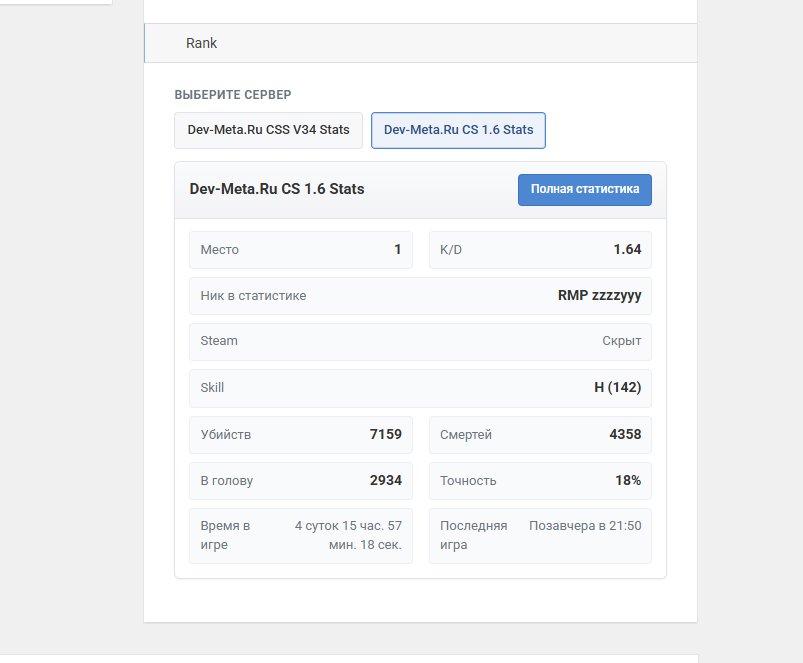Screen dimensions: 803x663
Task: Click the headshots value 2934
Action: [x=386, y=480]
